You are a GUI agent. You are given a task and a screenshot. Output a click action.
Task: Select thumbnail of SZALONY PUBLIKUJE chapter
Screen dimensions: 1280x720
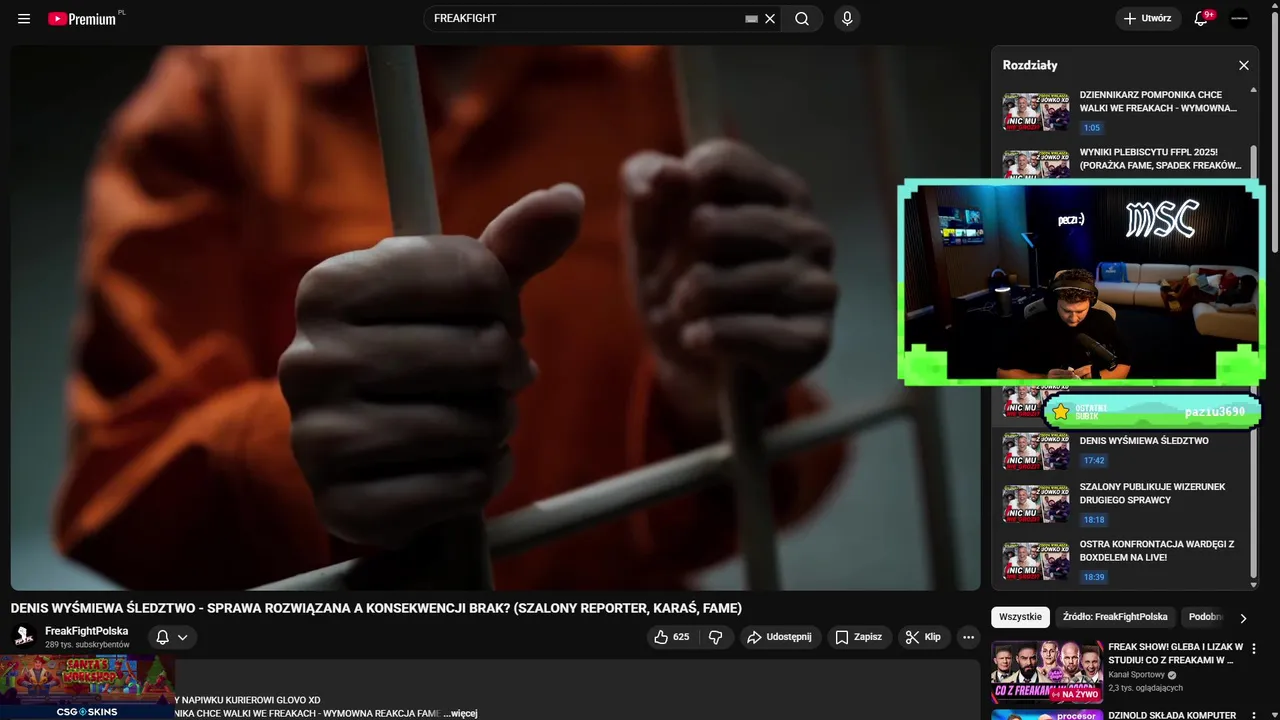1036,504
